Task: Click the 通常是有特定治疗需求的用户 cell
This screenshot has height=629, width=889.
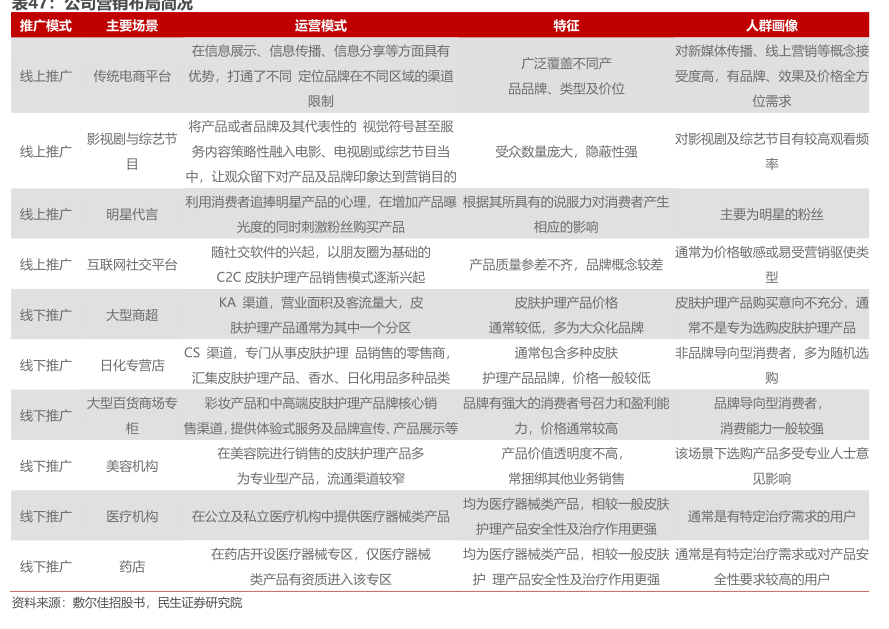Action: [x=772, y=516]
